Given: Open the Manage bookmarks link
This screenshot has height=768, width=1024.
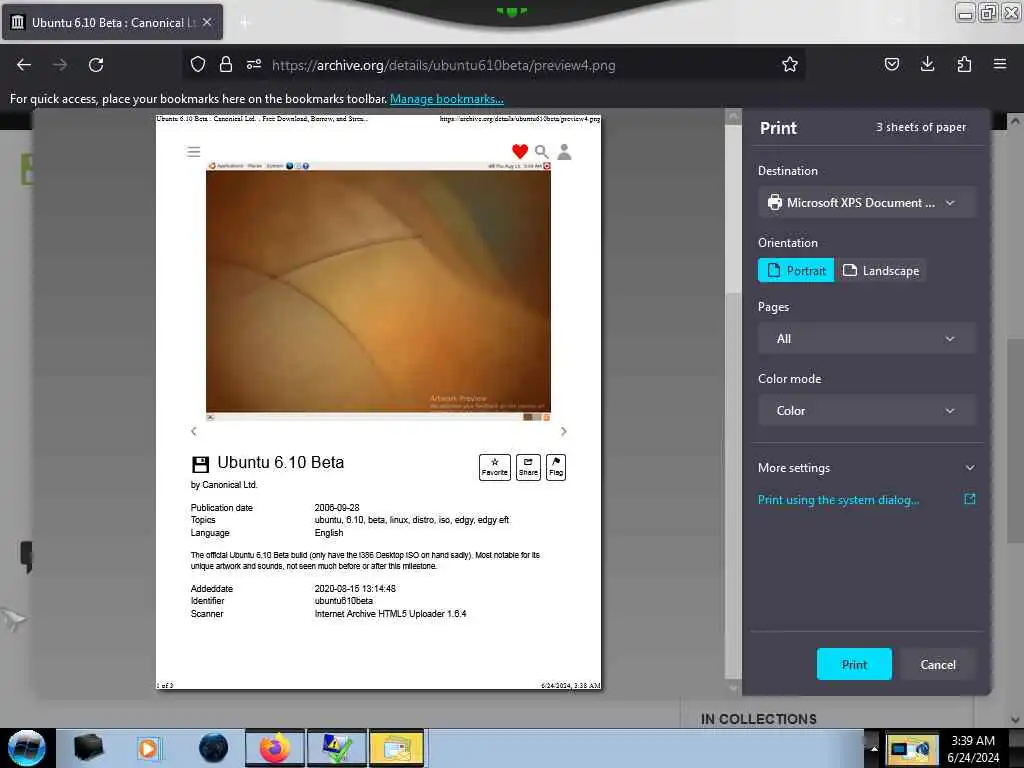Looking at the screenshot, I should pyautogui.click(x=447, y=99).
